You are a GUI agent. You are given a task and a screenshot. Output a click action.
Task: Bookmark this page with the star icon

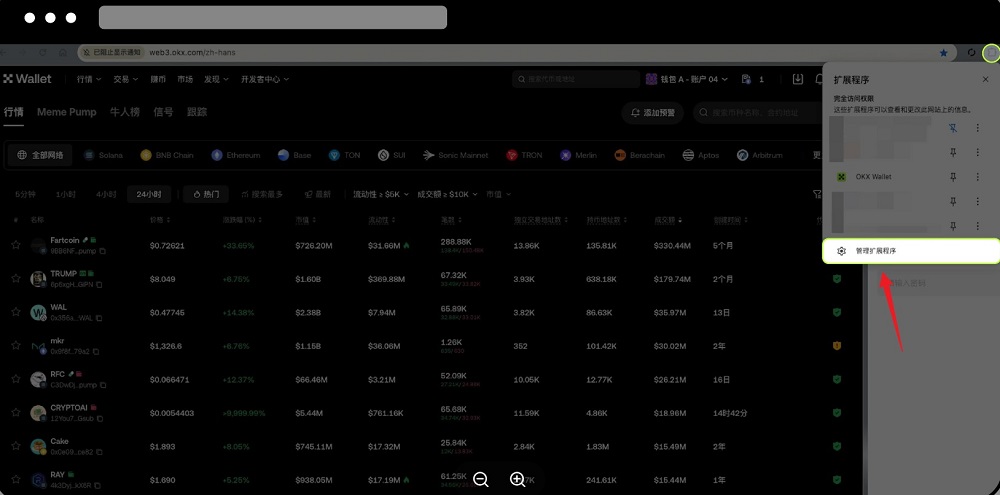tap(943, 52)
